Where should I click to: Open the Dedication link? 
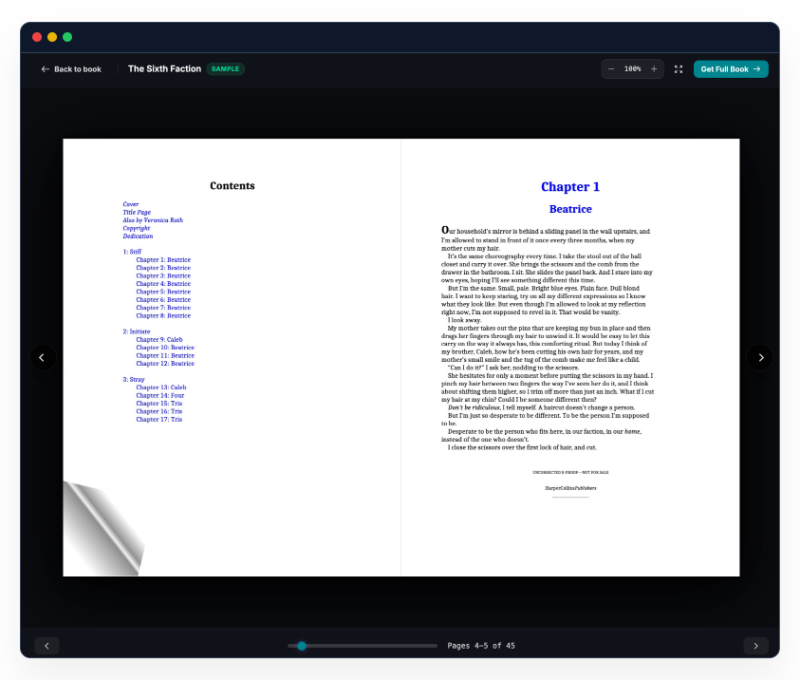tap(138, 236)
